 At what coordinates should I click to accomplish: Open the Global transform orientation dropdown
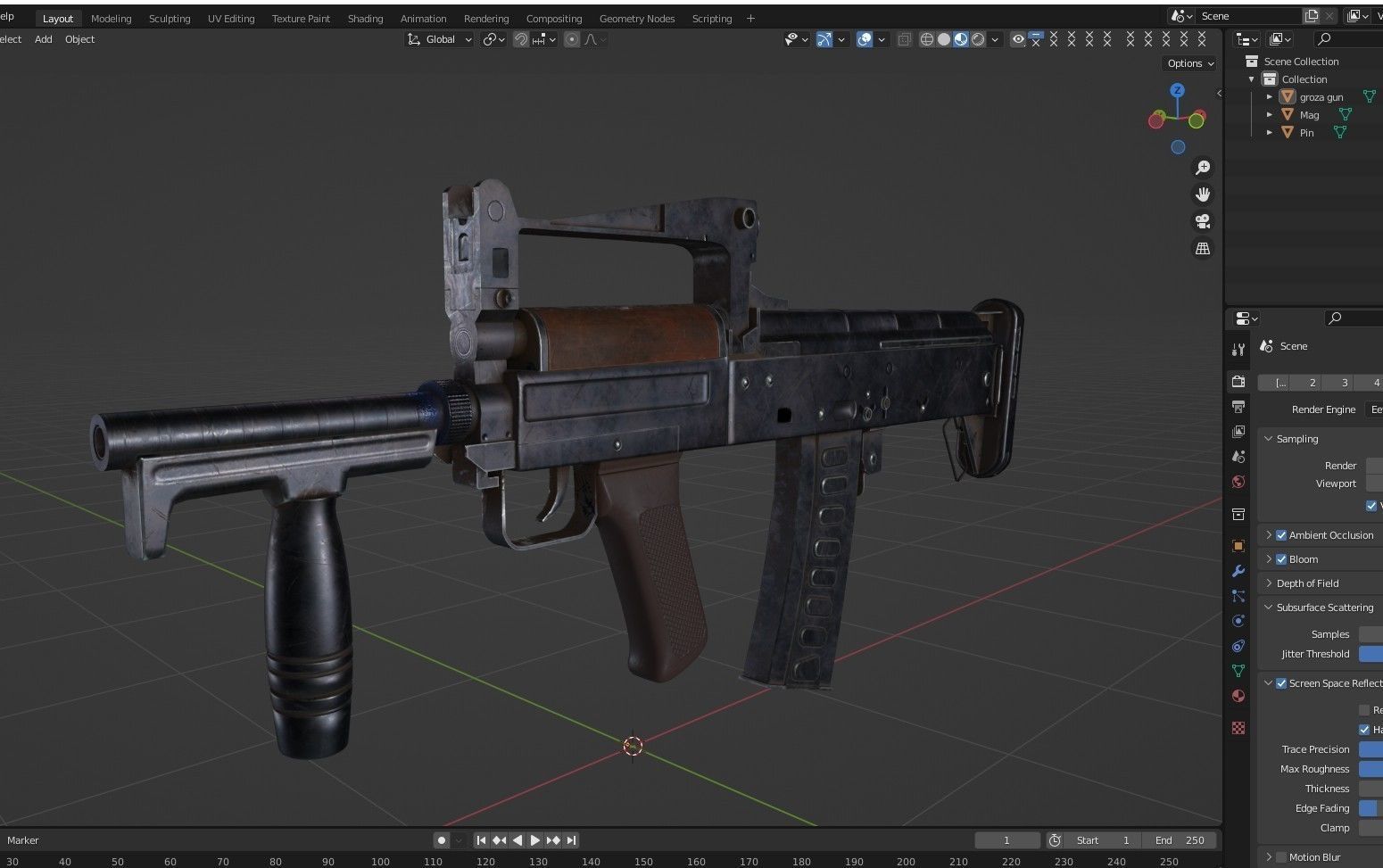coord(439,39)
